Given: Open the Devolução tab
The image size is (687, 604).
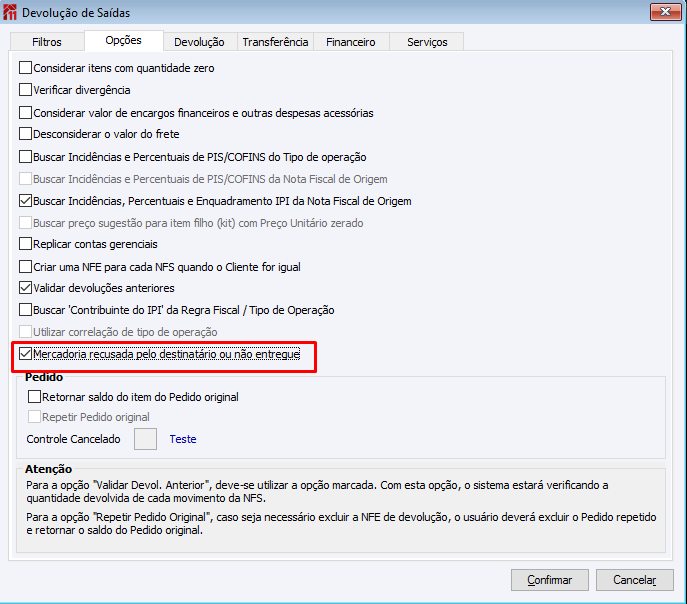Looking at the screenshot, I should click(199, 42).
